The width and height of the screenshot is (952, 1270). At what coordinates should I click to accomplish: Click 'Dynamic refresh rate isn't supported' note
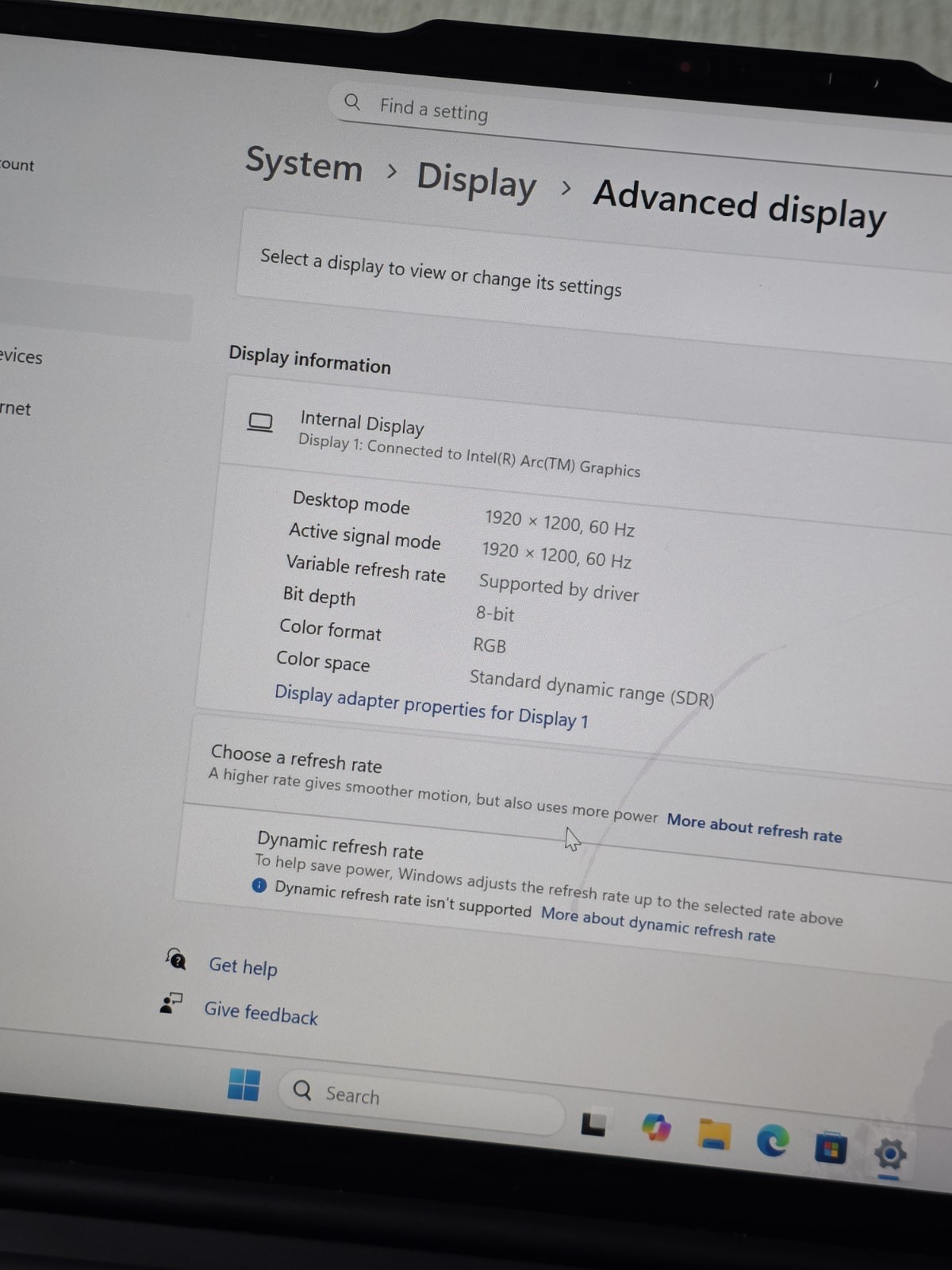click(403, 899)
